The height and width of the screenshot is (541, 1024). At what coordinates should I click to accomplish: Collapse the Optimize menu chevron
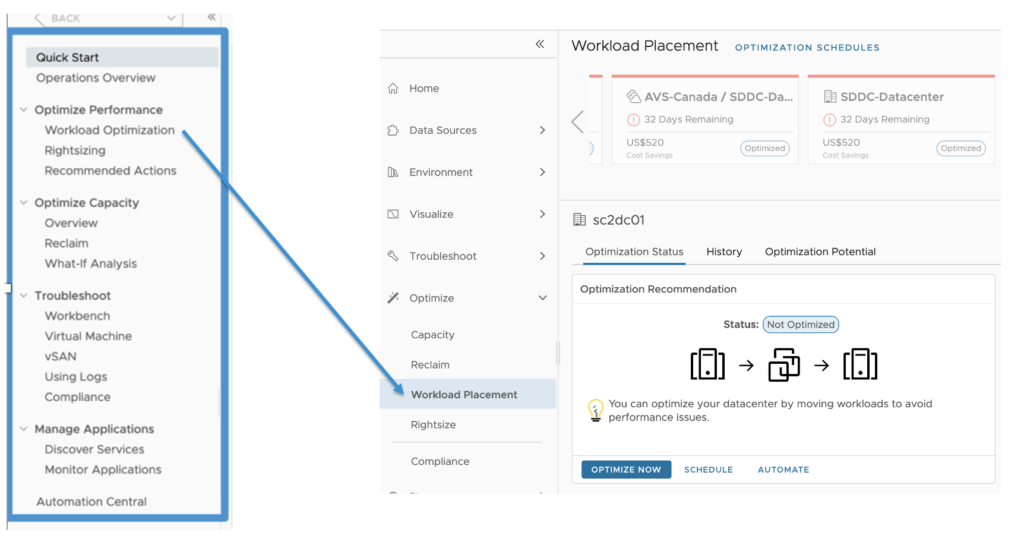542,299
